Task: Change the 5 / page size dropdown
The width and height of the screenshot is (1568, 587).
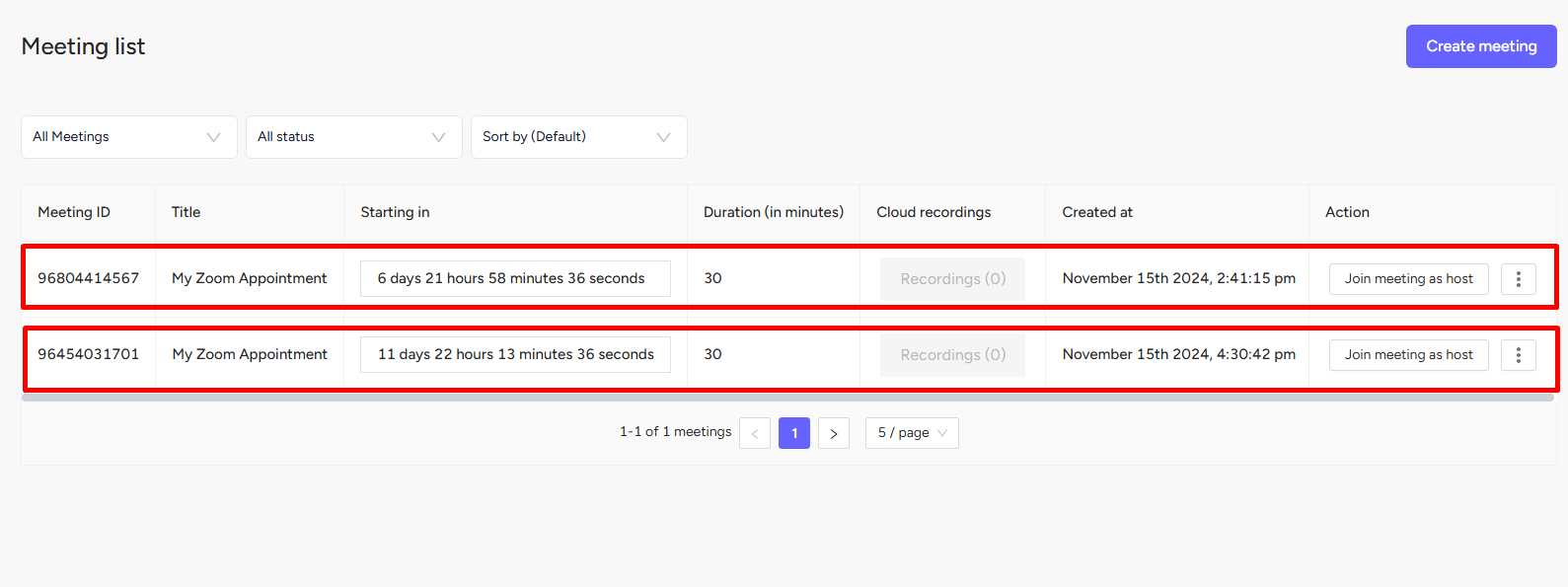Action: [x=912, y=433]
